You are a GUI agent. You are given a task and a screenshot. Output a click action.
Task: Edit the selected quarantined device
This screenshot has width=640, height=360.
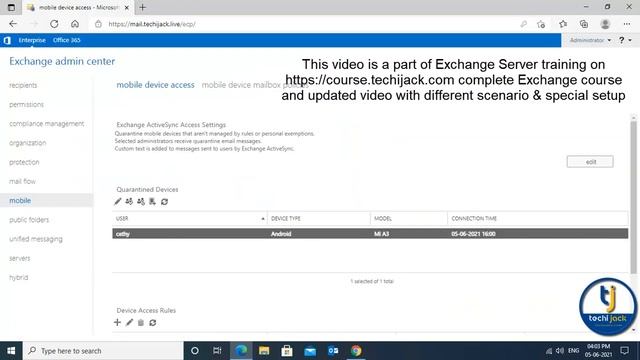coord(118,201)
